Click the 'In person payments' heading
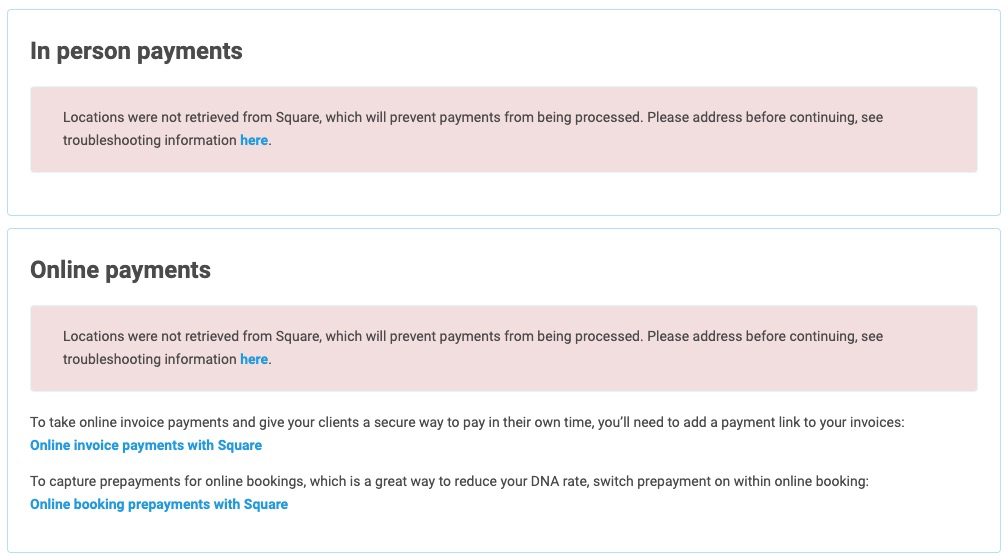Viewport: 1008px width, 559px height. pyautogui.click(x=136, y=52)
